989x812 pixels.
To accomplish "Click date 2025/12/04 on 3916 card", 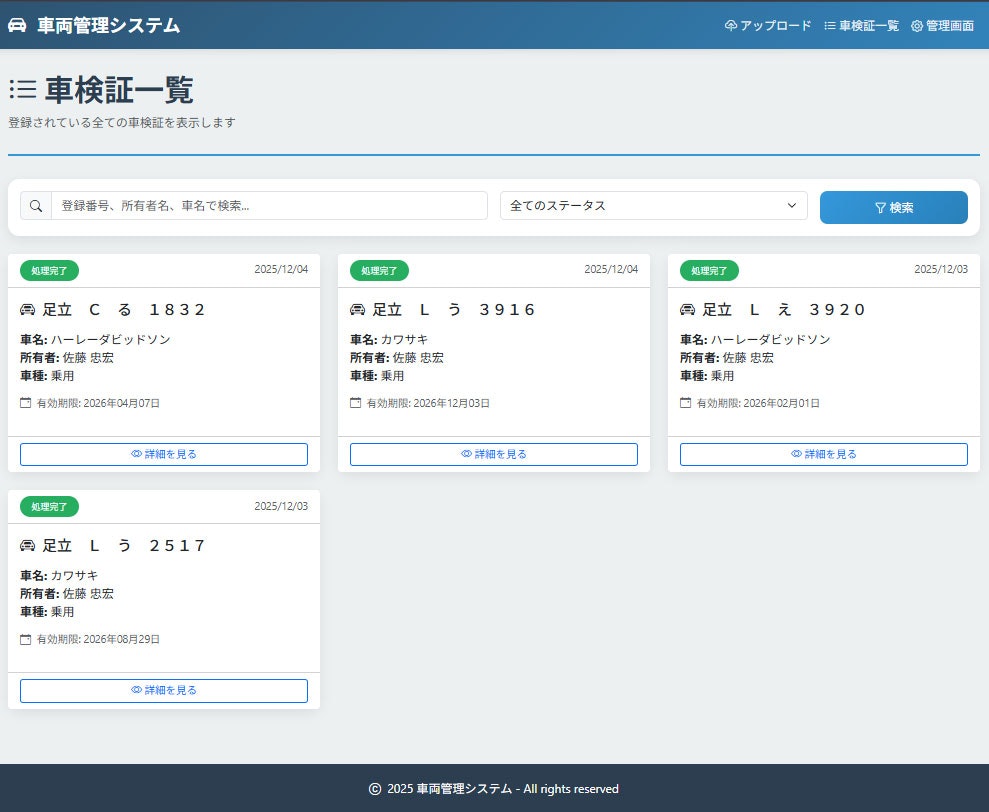I will pyautogui.click(x=611, y=269).
